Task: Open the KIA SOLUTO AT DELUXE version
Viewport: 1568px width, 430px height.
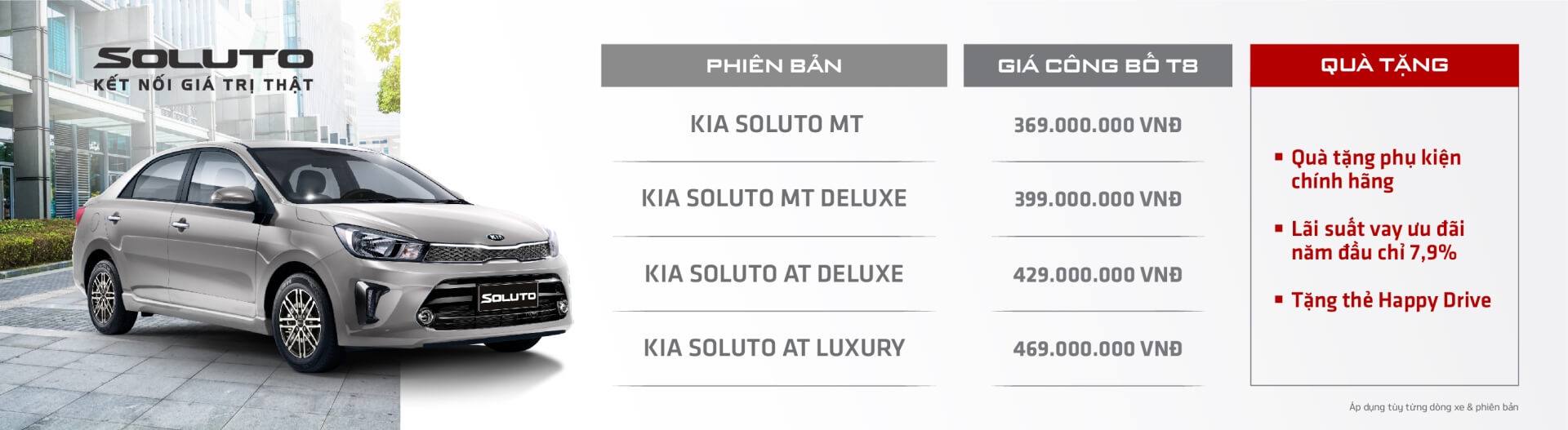Action: pos(773,273)
